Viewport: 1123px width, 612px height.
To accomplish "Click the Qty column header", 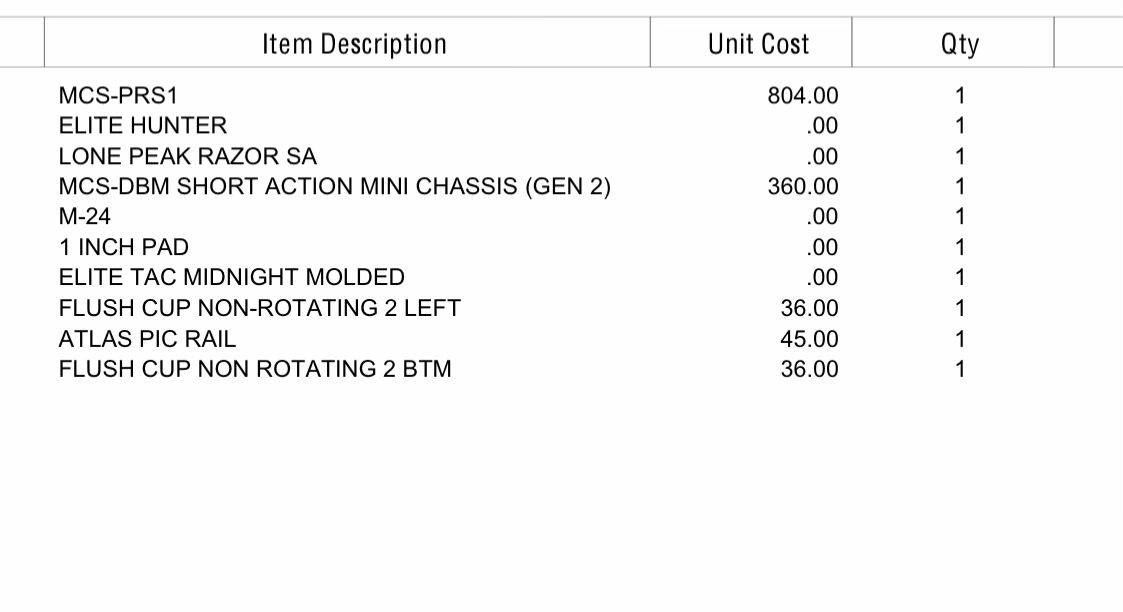I will (960, 44).
